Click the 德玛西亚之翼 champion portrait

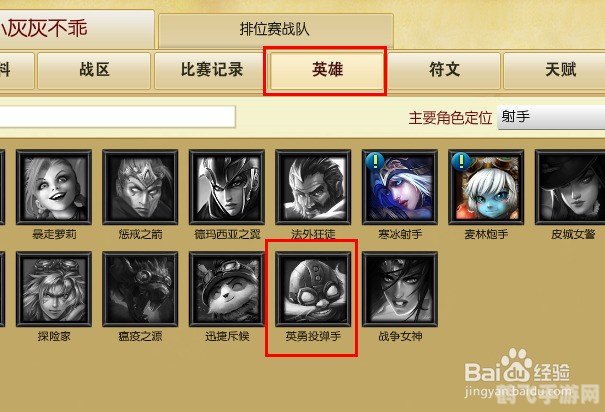click(227, 187)
